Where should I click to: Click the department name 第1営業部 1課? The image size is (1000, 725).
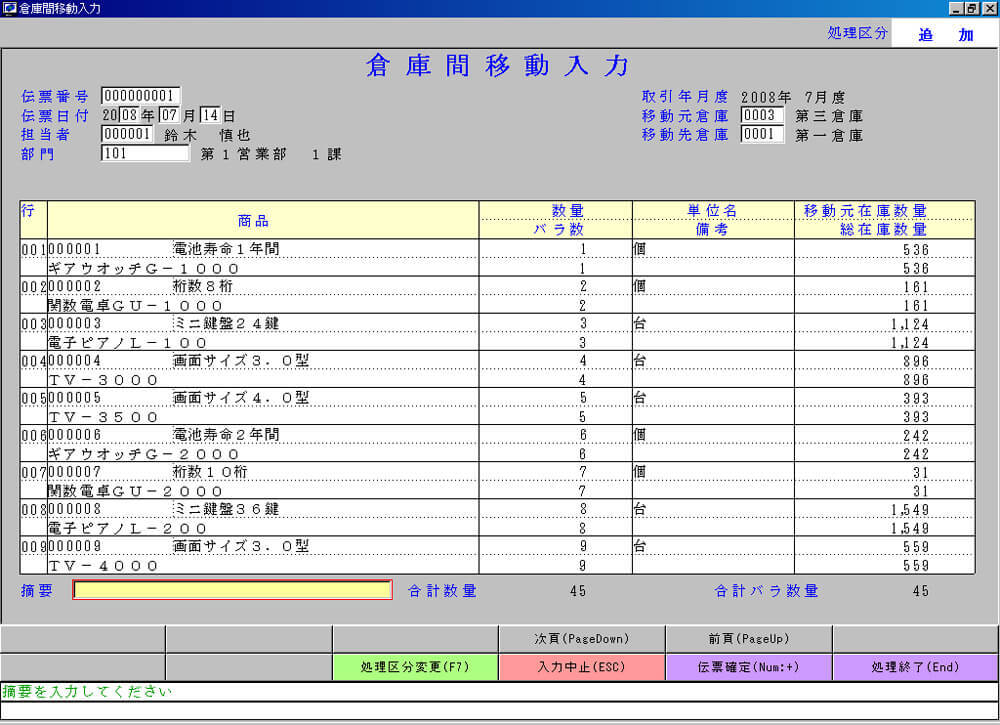point(271,154)
